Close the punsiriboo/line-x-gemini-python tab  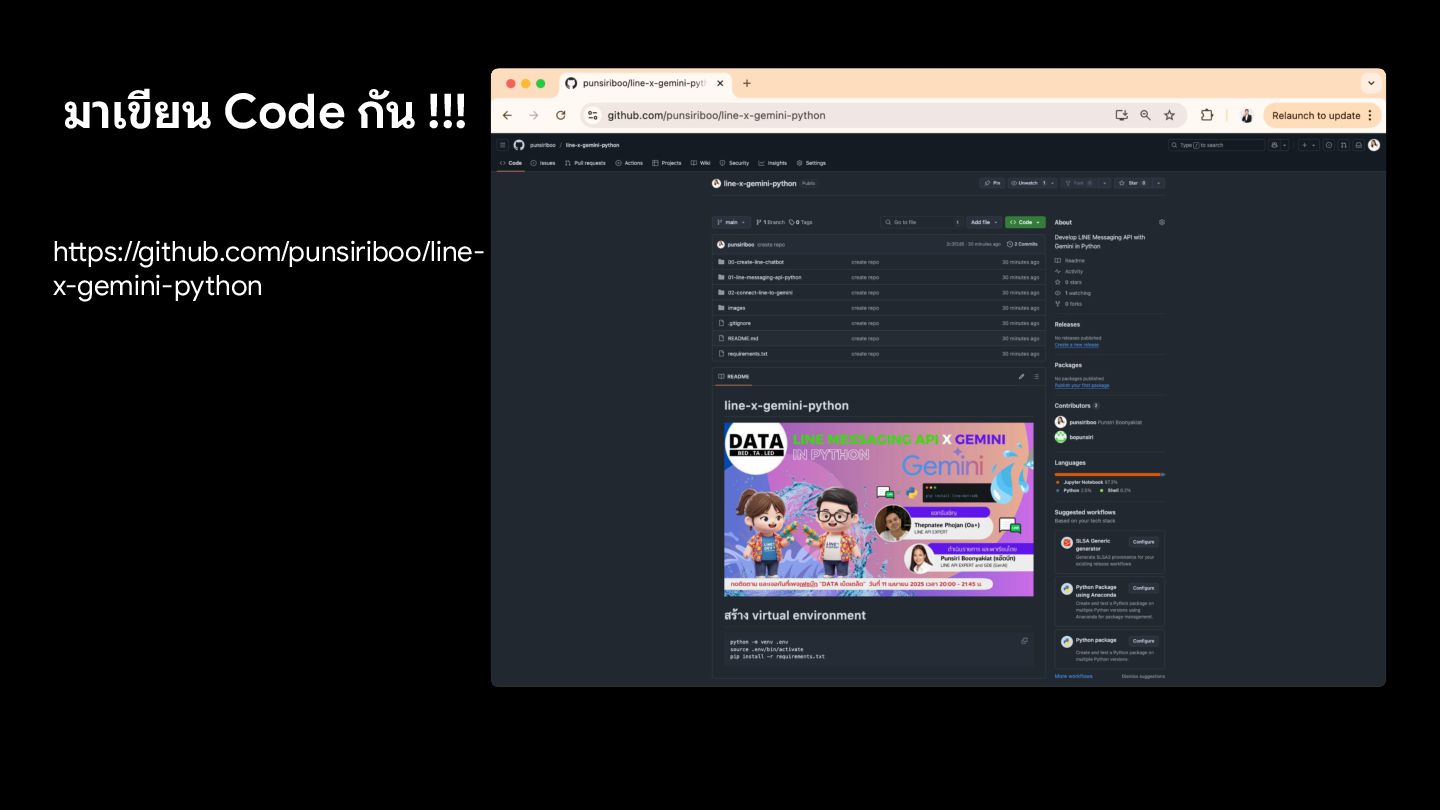(720, 83)
